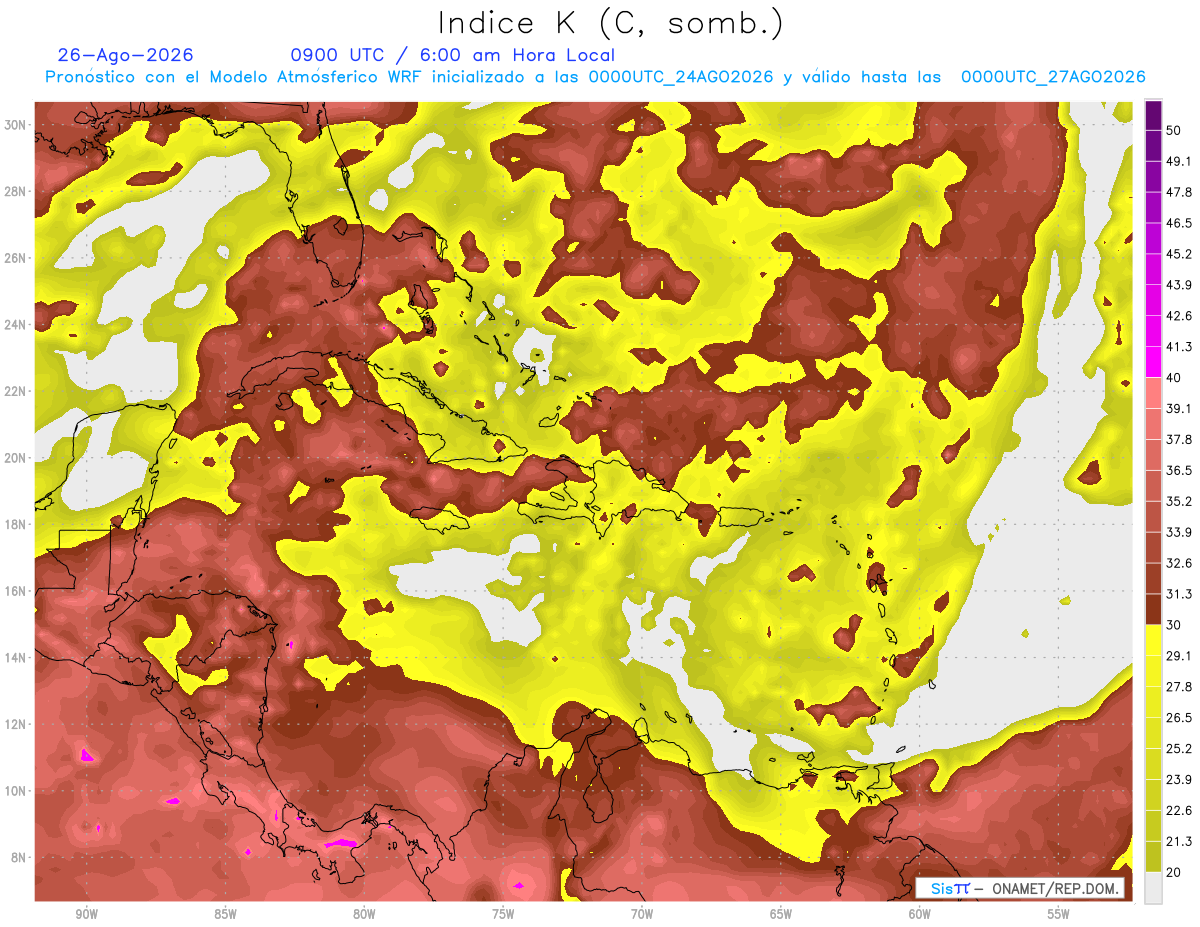Click the longitude axis label '55W'
This screenshot has height=927, width=1200.
pyautogui.click(x=1059, y=915)
